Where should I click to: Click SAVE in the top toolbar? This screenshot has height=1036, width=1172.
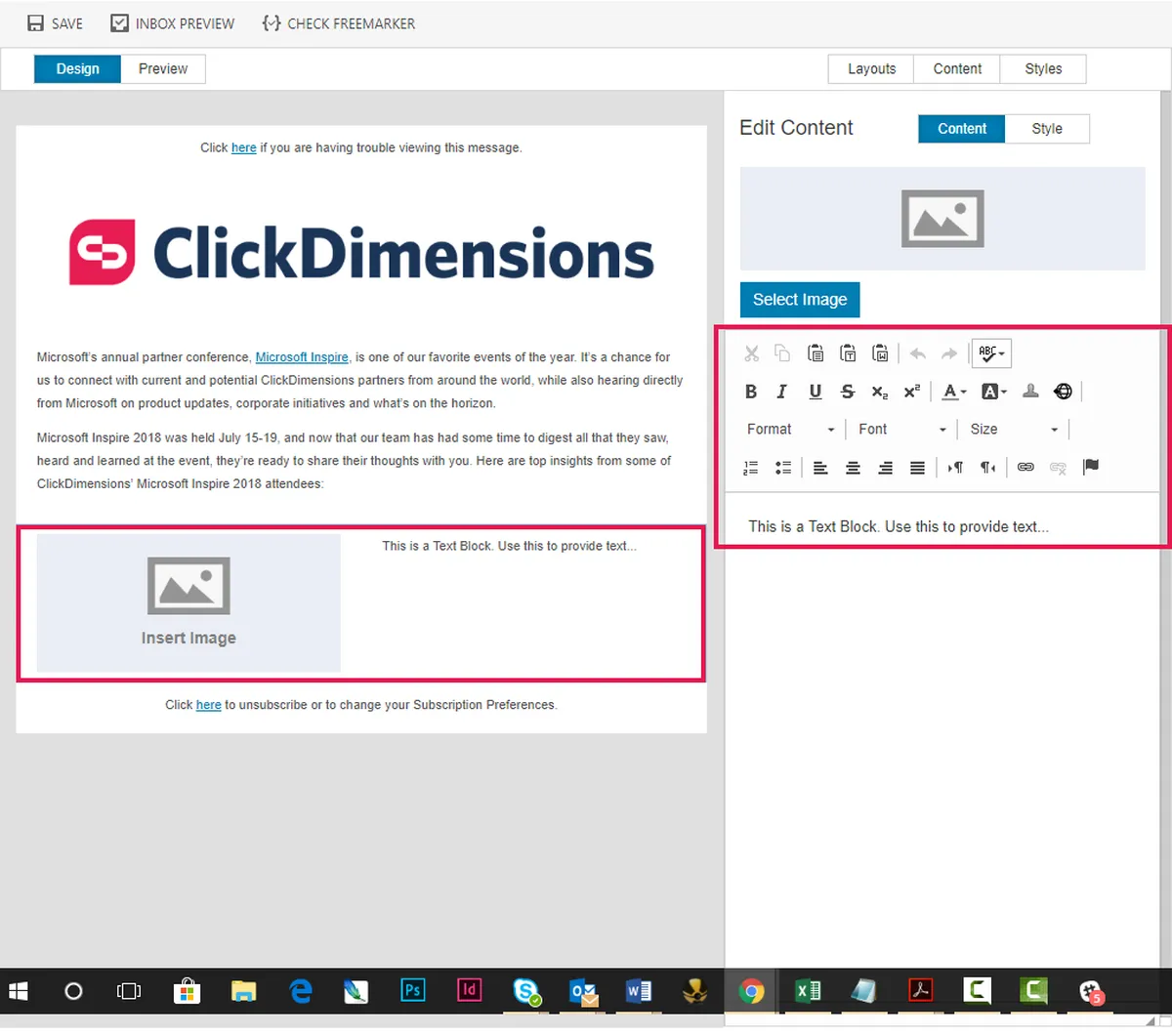pos(55,23)
